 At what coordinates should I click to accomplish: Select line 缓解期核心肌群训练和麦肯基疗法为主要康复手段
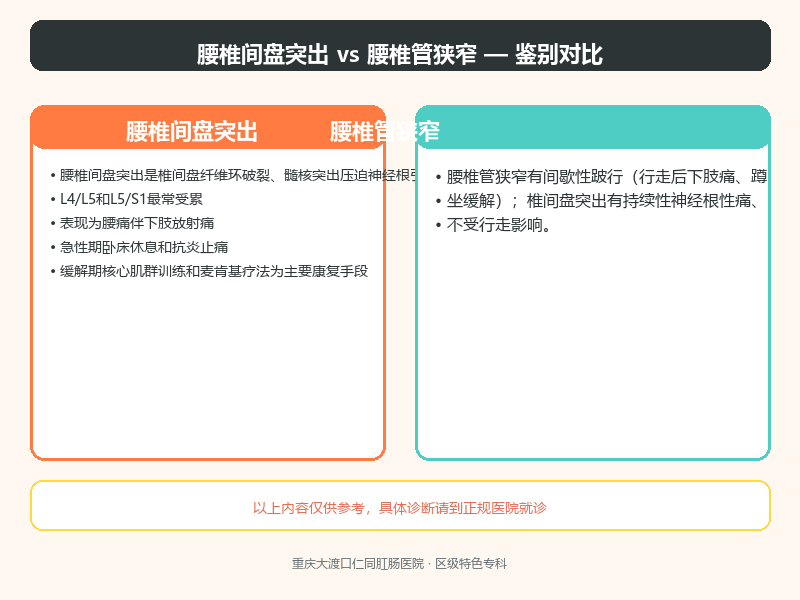[209, 271]
